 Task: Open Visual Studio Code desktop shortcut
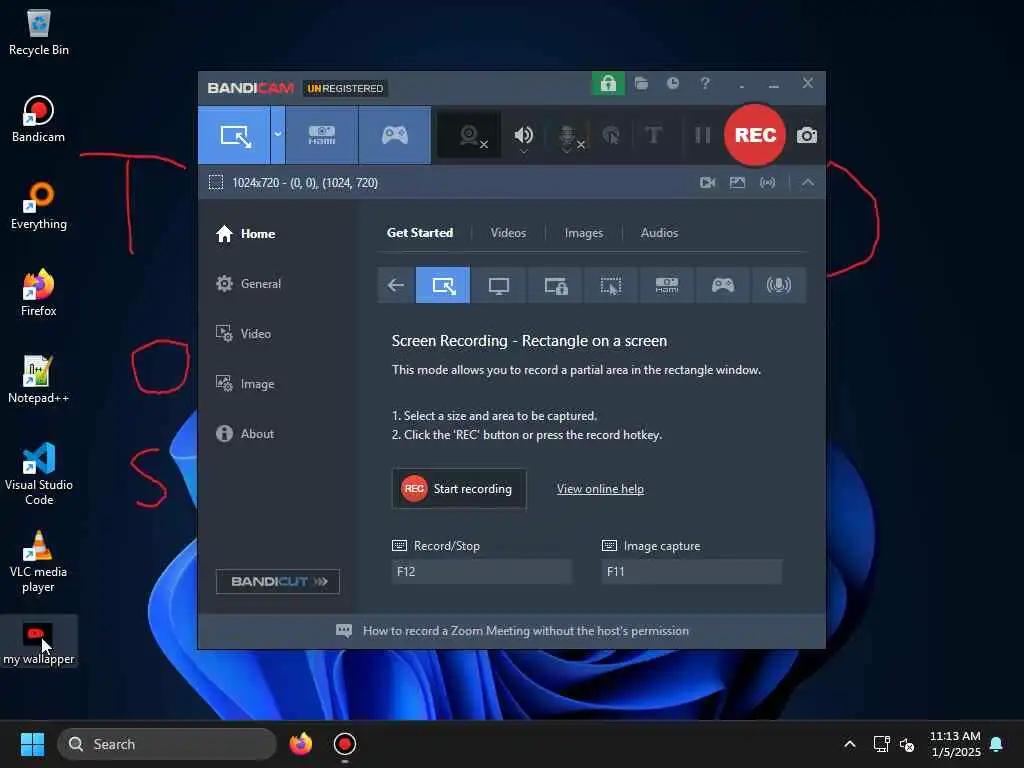39,474
